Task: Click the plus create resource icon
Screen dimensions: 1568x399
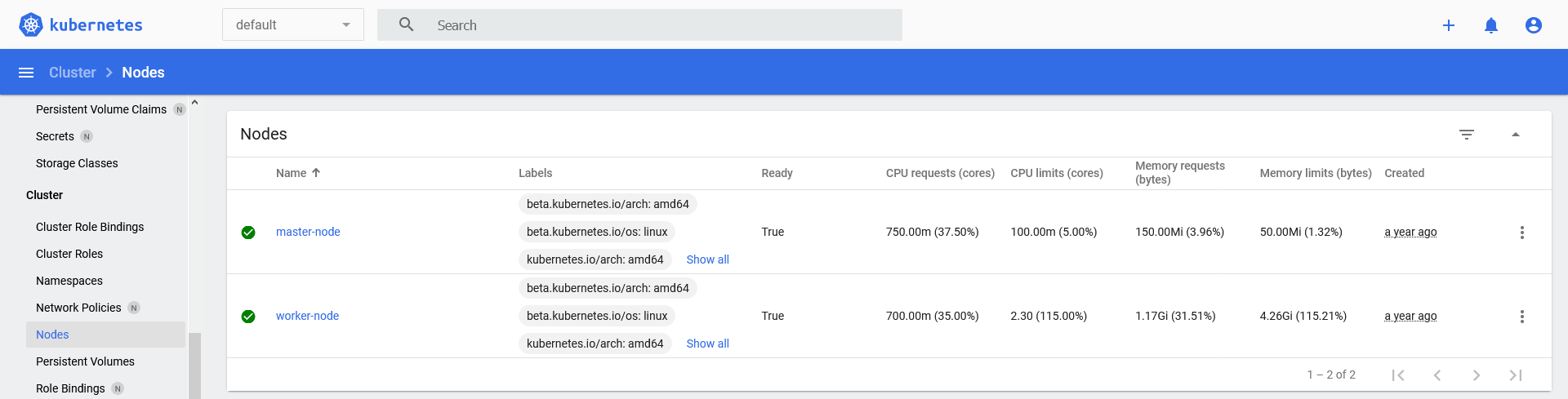Action: 1449,25
